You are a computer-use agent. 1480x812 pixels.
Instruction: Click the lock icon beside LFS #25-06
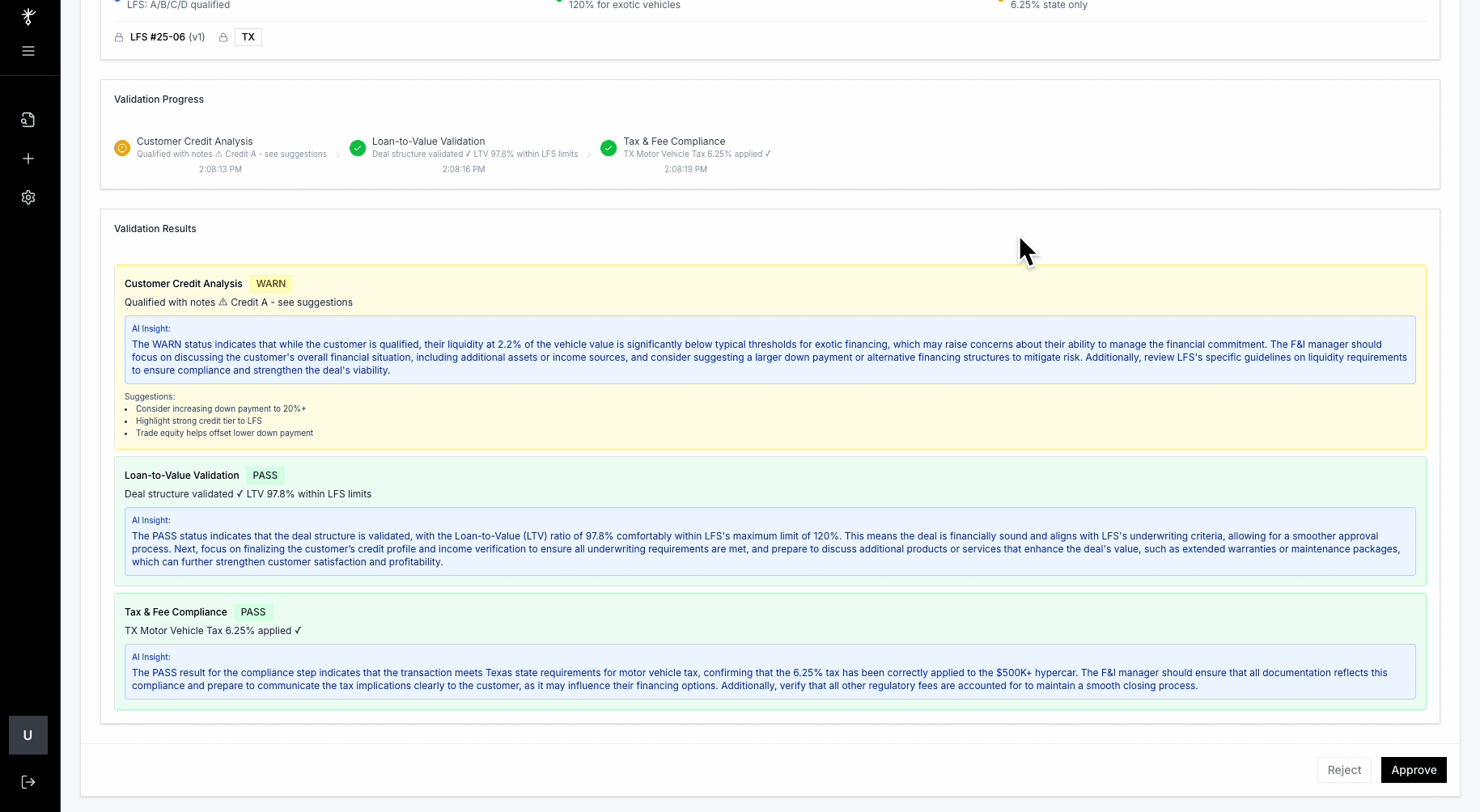click(x=119, y=37)
